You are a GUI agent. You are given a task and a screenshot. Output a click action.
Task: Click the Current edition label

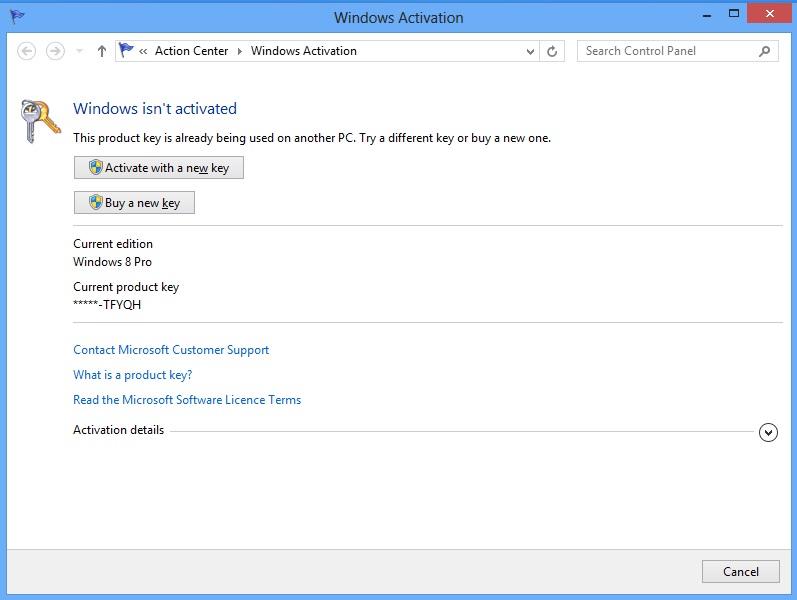coord(113,244)
